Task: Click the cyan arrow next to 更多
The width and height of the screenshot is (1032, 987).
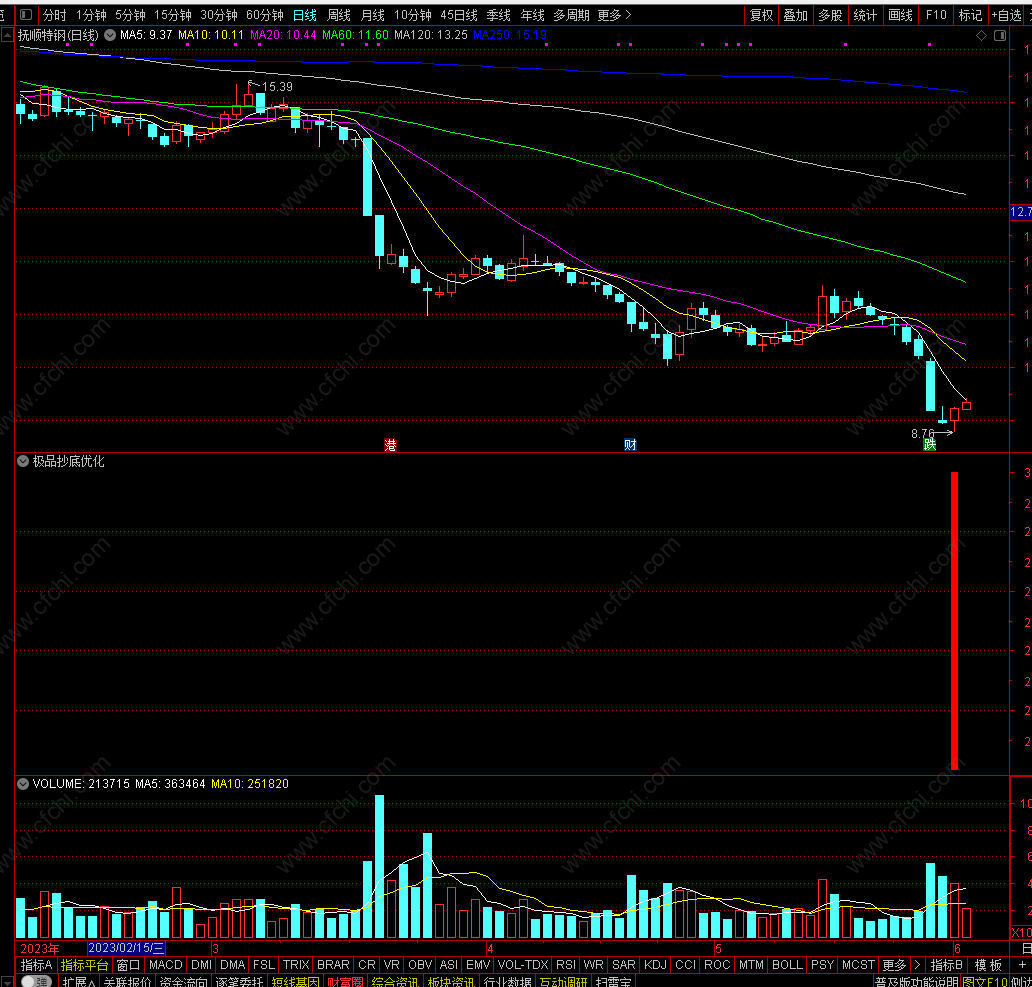Action: coord(917,965)
